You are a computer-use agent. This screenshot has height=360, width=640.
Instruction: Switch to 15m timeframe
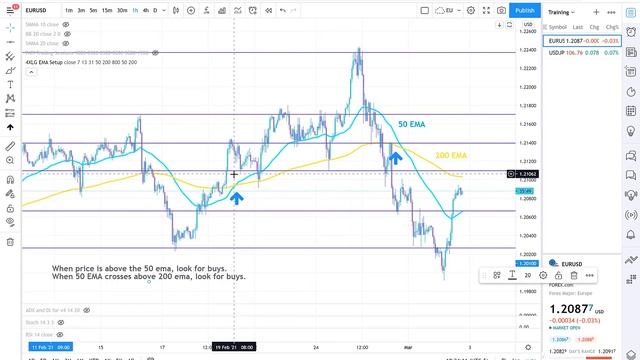(x=107, y=11)
